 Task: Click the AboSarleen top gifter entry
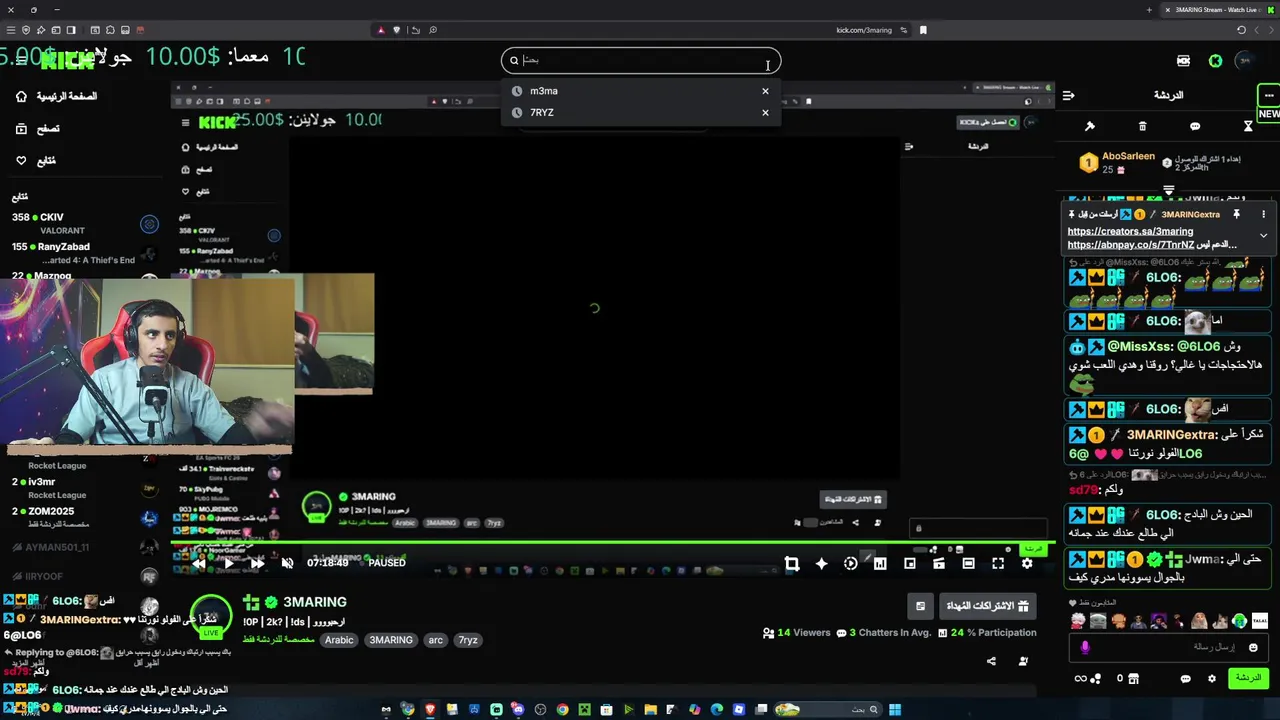pos(1119,163)
